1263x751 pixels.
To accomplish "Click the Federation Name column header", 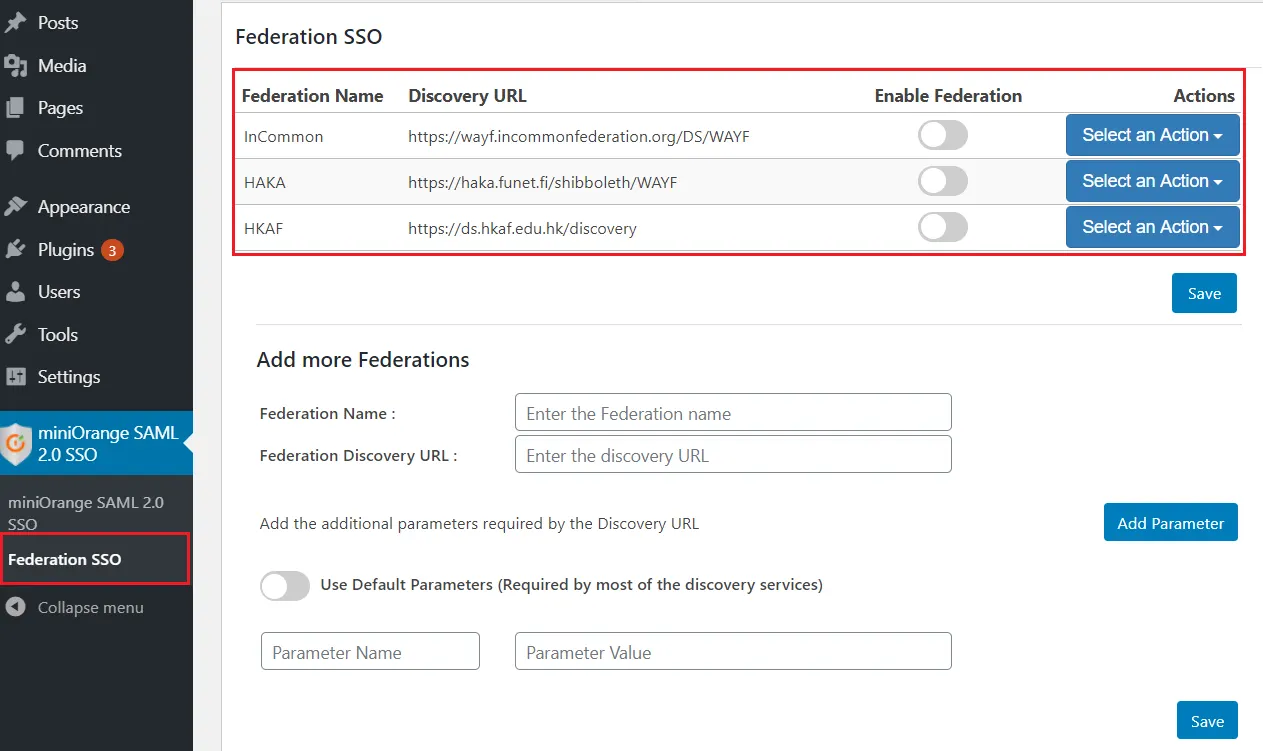I will (313, 96).
